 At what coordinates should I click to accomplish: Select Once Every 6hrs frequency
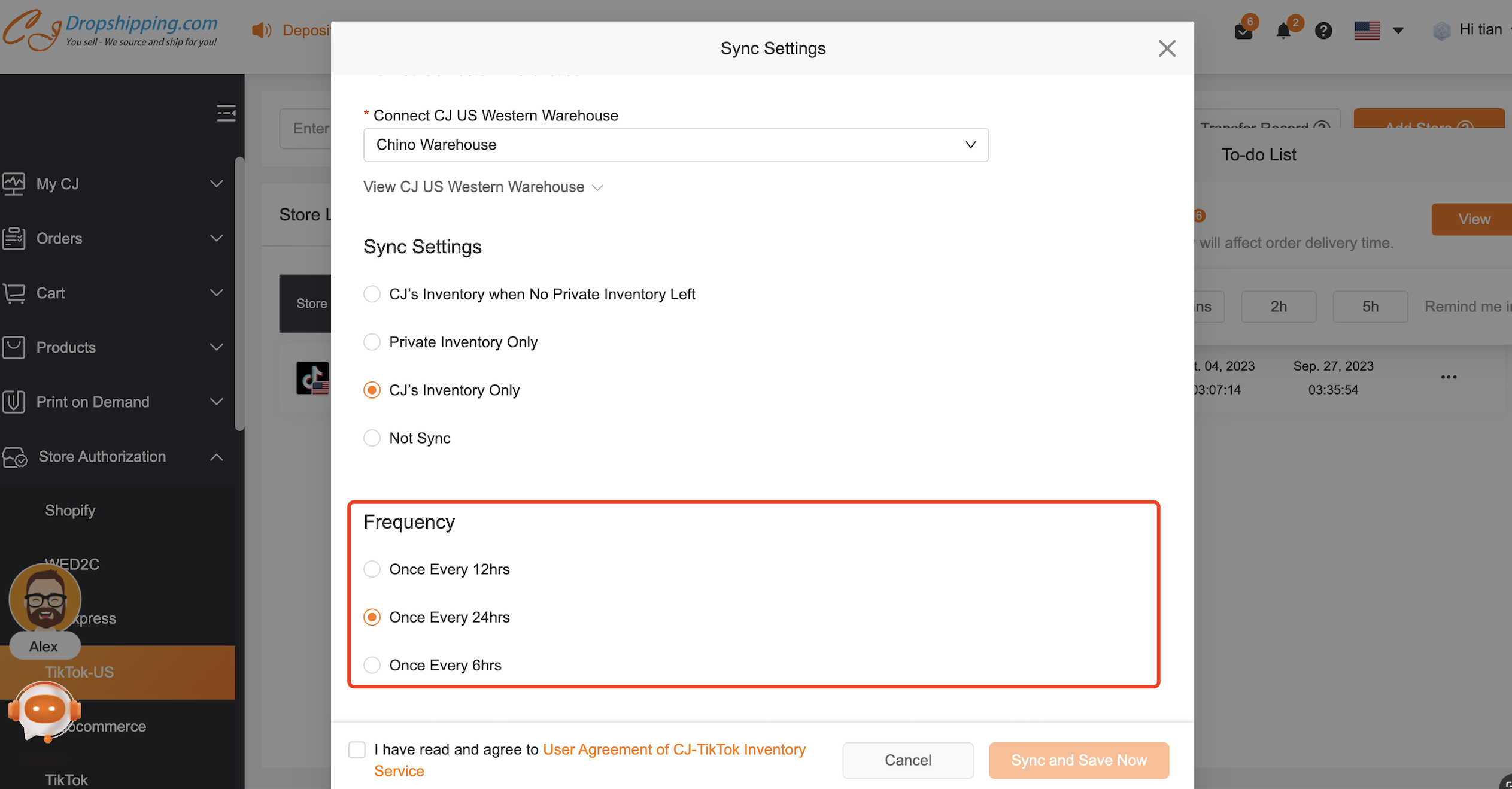372,665
